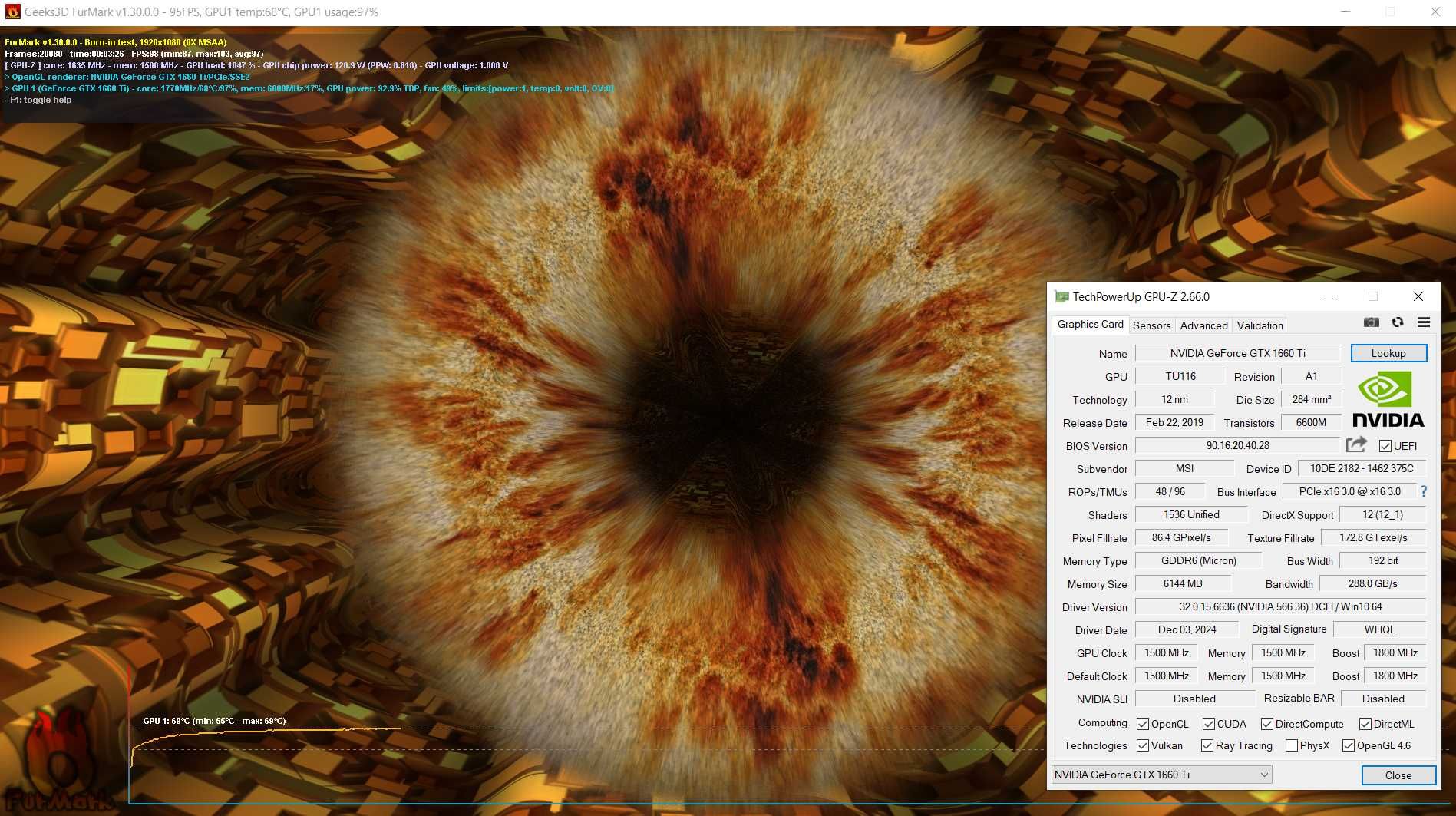Close the GPU-Z window with X
This screenshot has height=816, width=1456.
click(x=1418, y=296)
